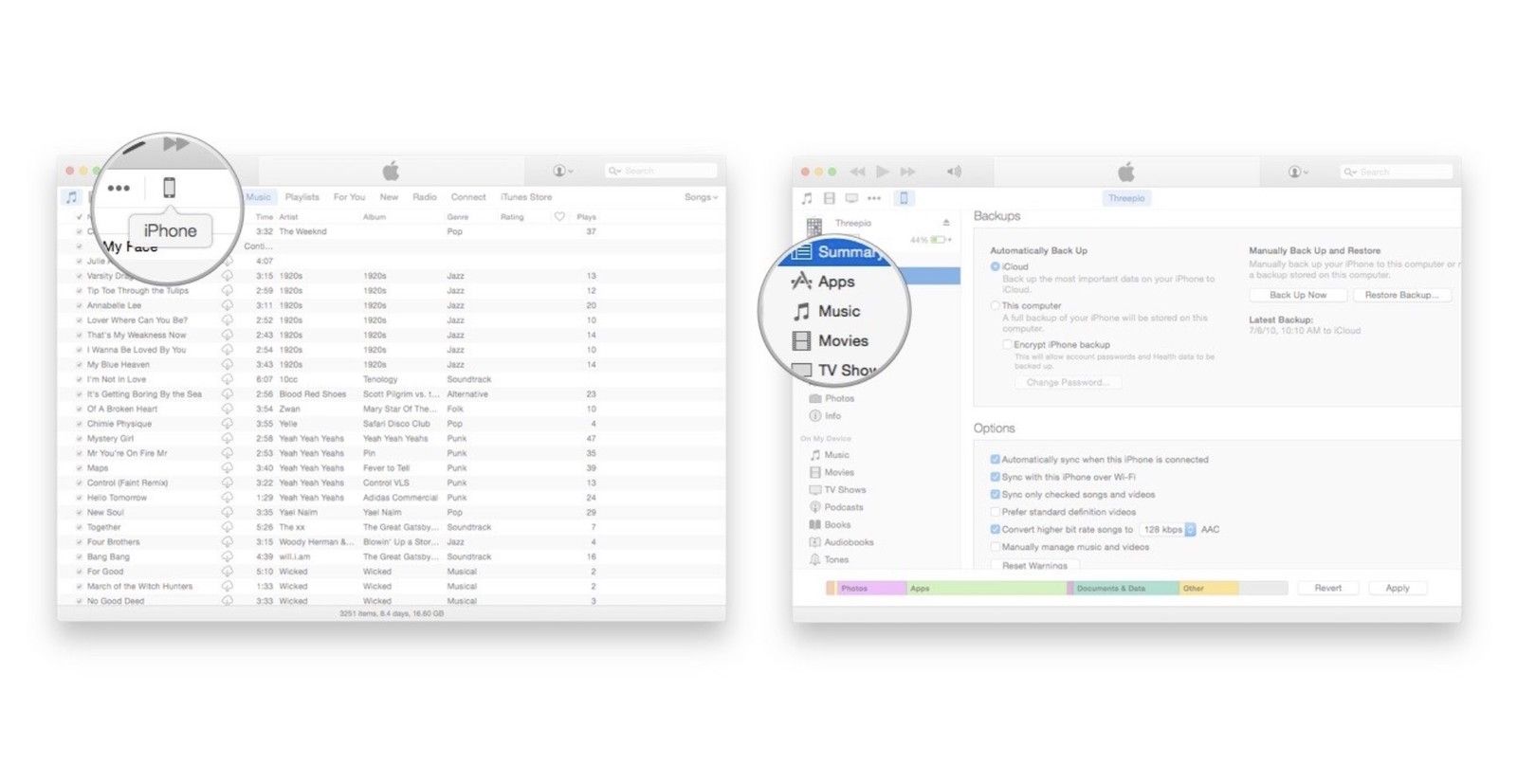The height and width of the screenshot is (784, 1517).
Task: Enable Manually manage music and videos
Action: click(995, 547)
